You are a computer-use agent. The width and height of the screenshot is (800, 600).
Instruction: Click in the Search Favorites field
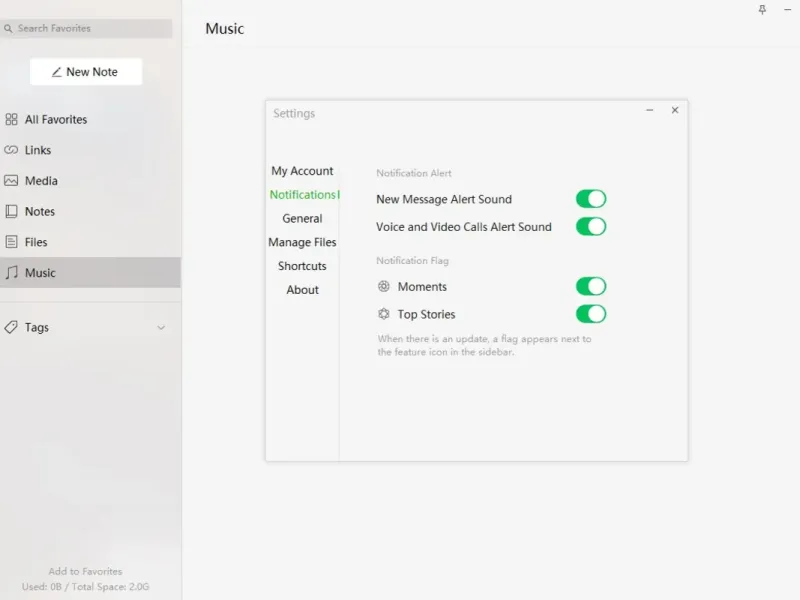pos(86,29)
